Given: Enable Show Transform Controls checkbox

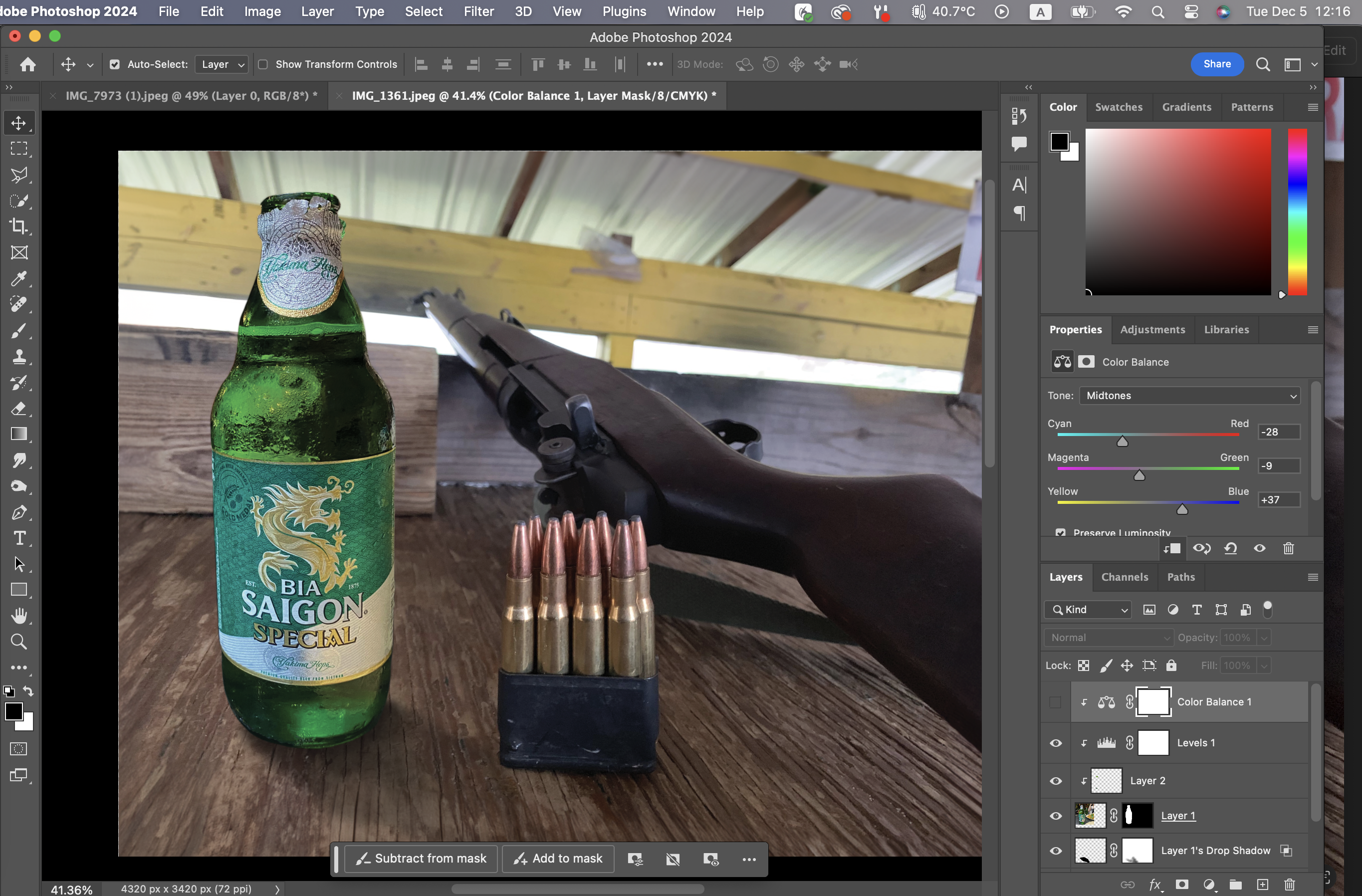Looking at the screenshot, I should (263, 65).
